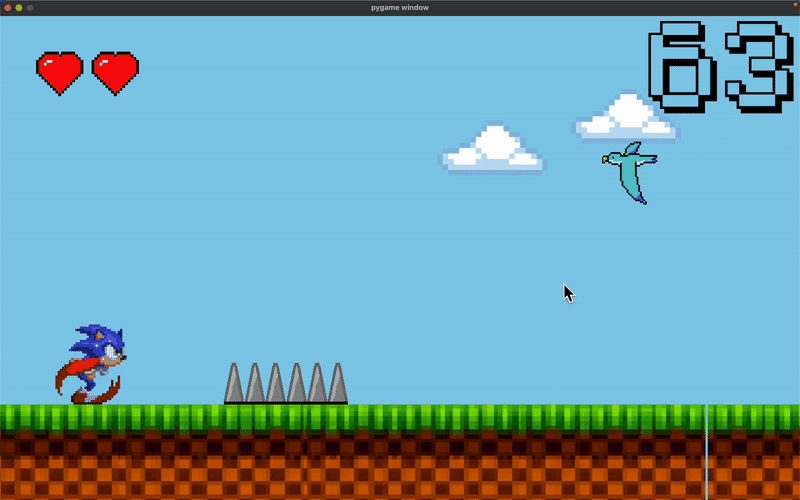Viewport: 800px width, 500px height.
Task: Click the score digit 3
Action: [x=760, y=67]
